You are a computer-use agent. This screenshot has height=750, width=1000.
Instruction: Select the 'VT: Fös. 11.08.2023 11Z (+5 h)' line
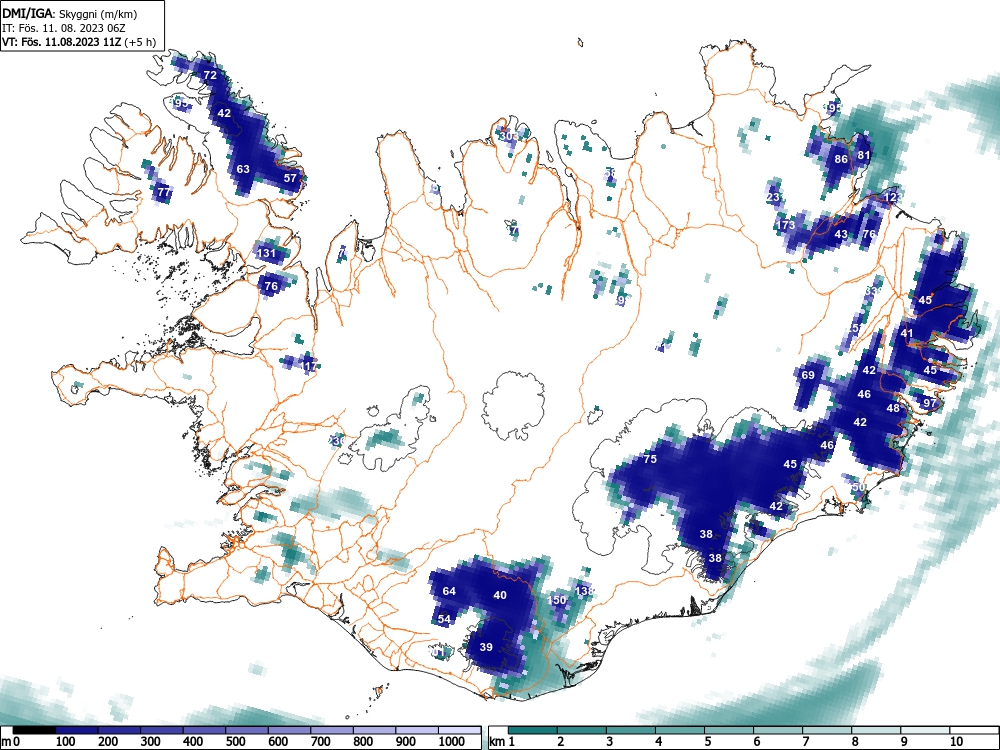pyautogui.click(x=79, y=42)
